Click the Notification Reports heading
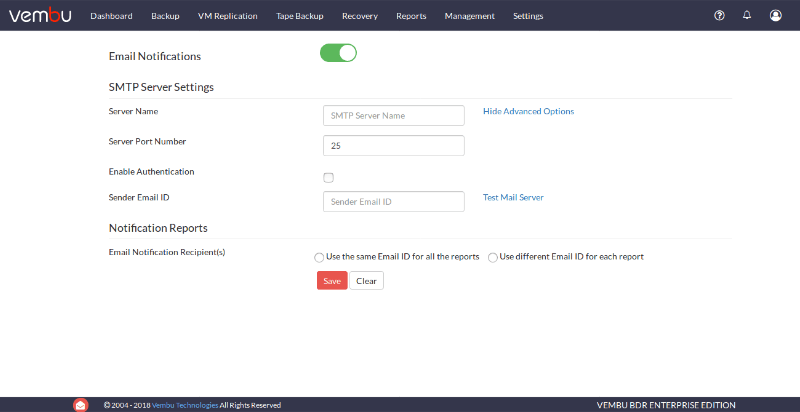Screen dimensions: 800x412 [158, 228]
